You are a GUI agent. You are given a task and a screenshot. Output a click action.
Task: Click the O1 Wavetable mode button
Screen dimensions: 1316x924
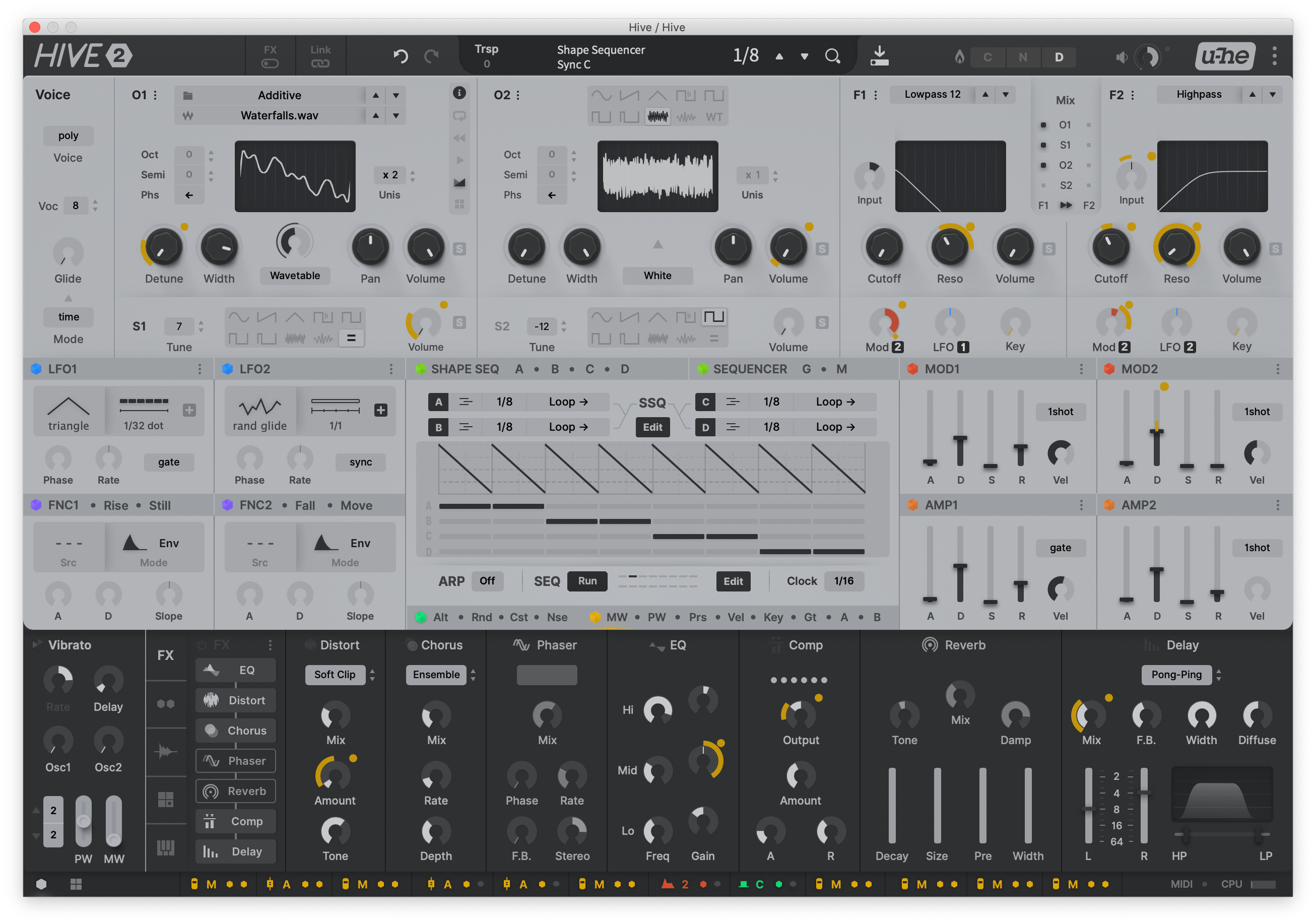295,276
